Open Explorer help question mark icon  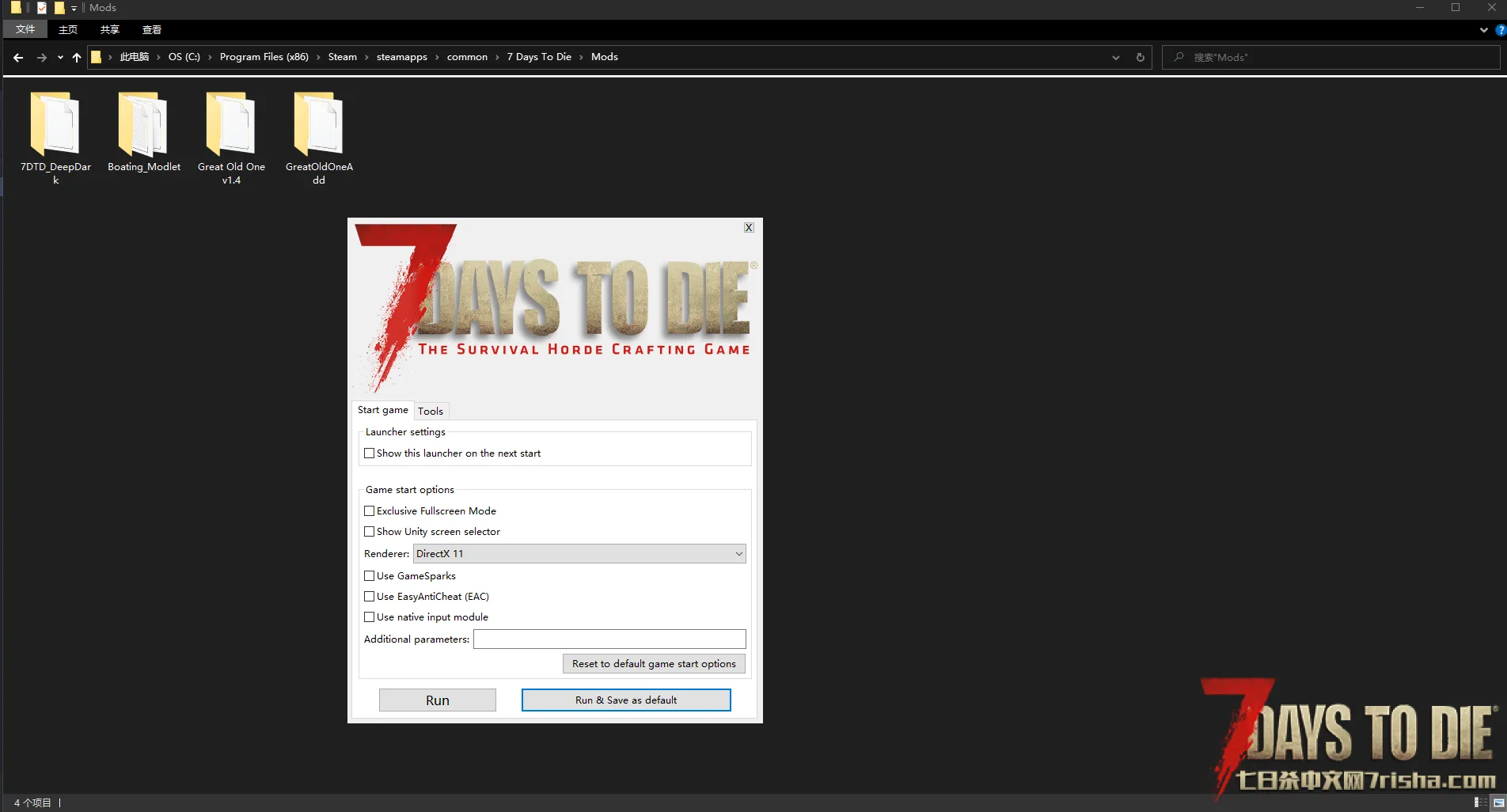[x=1500, y=30]
